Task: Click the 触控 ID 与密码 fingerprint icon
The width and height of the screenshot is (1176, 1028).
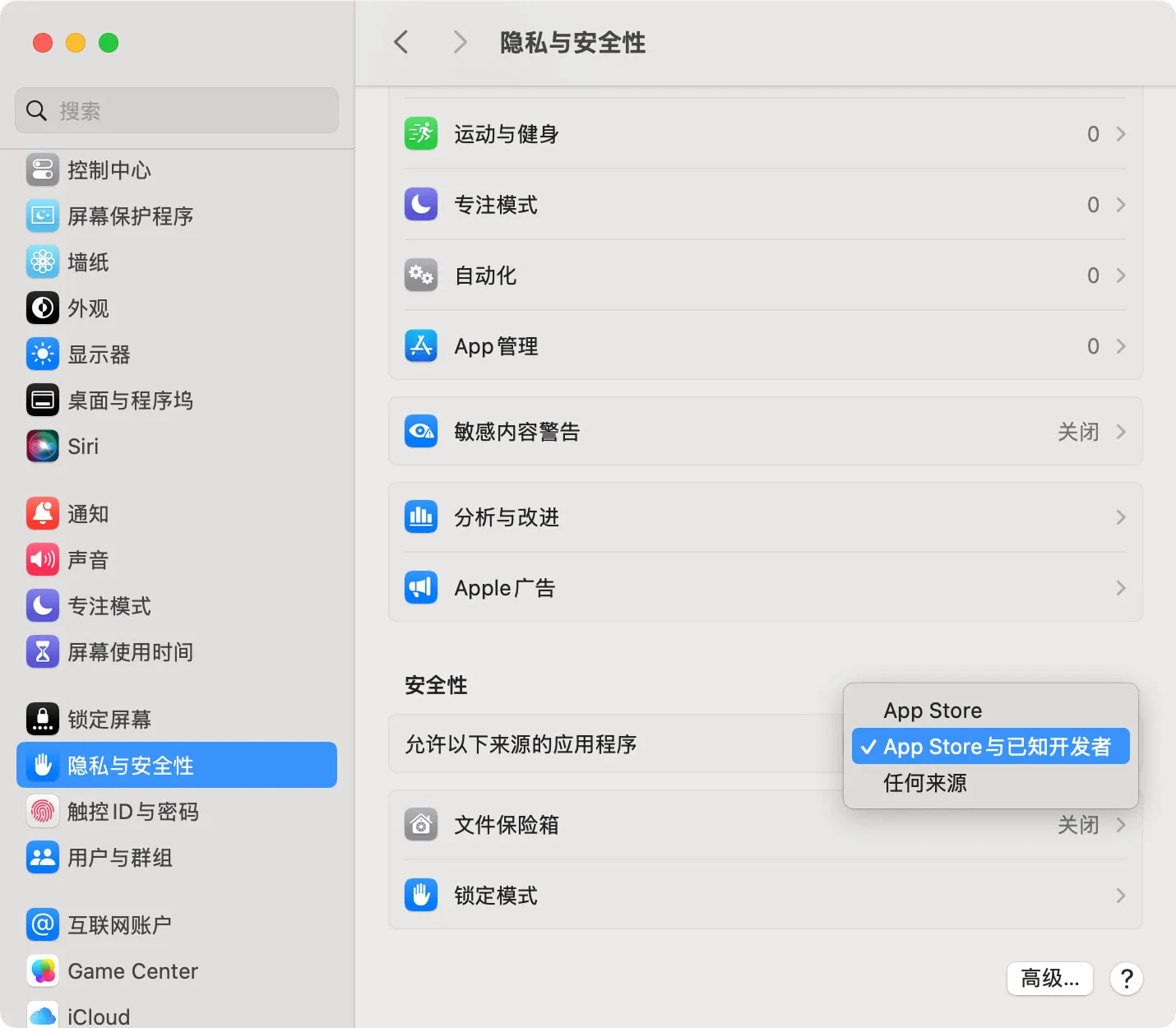Action: [x=42, y=812]
